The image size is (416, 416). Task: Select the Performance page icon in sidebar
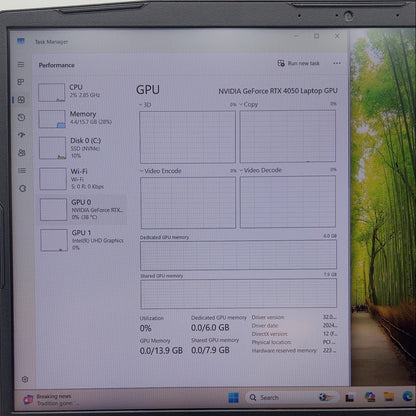point(21,100)
